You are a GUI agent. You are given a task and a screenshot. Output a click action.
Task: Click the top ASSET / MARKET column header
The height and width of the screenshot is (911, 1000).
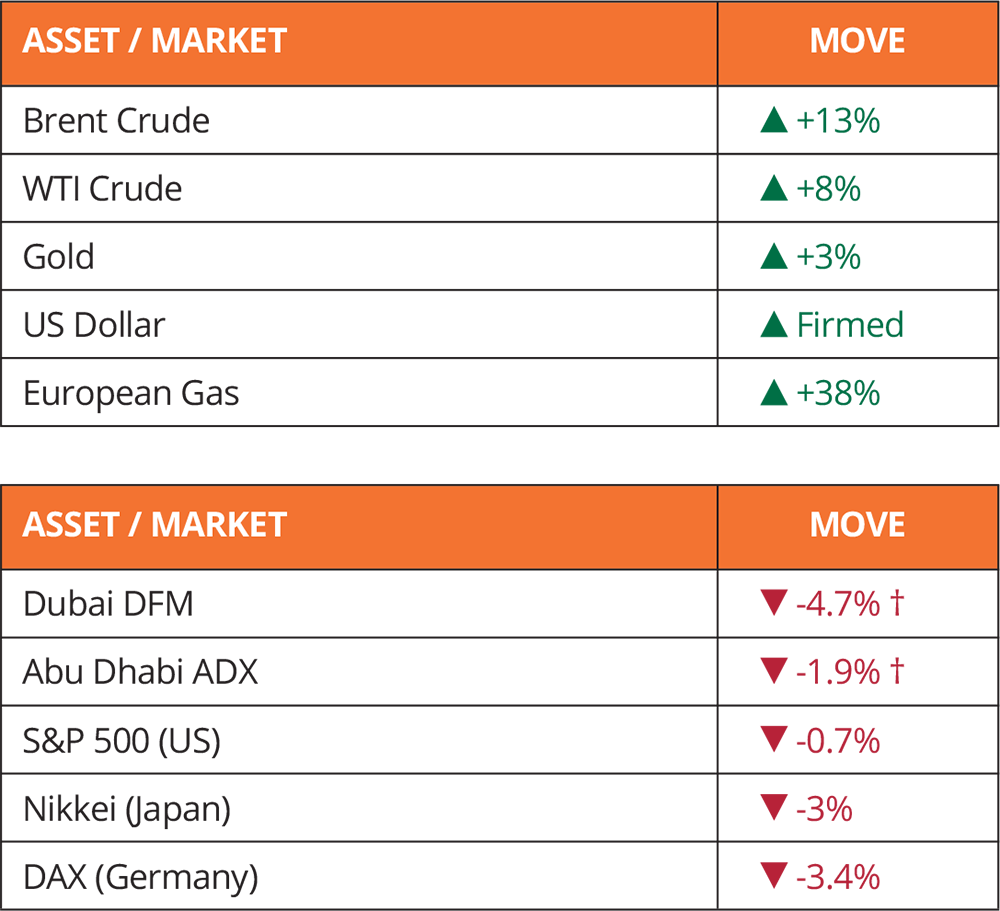click(359, 41)
